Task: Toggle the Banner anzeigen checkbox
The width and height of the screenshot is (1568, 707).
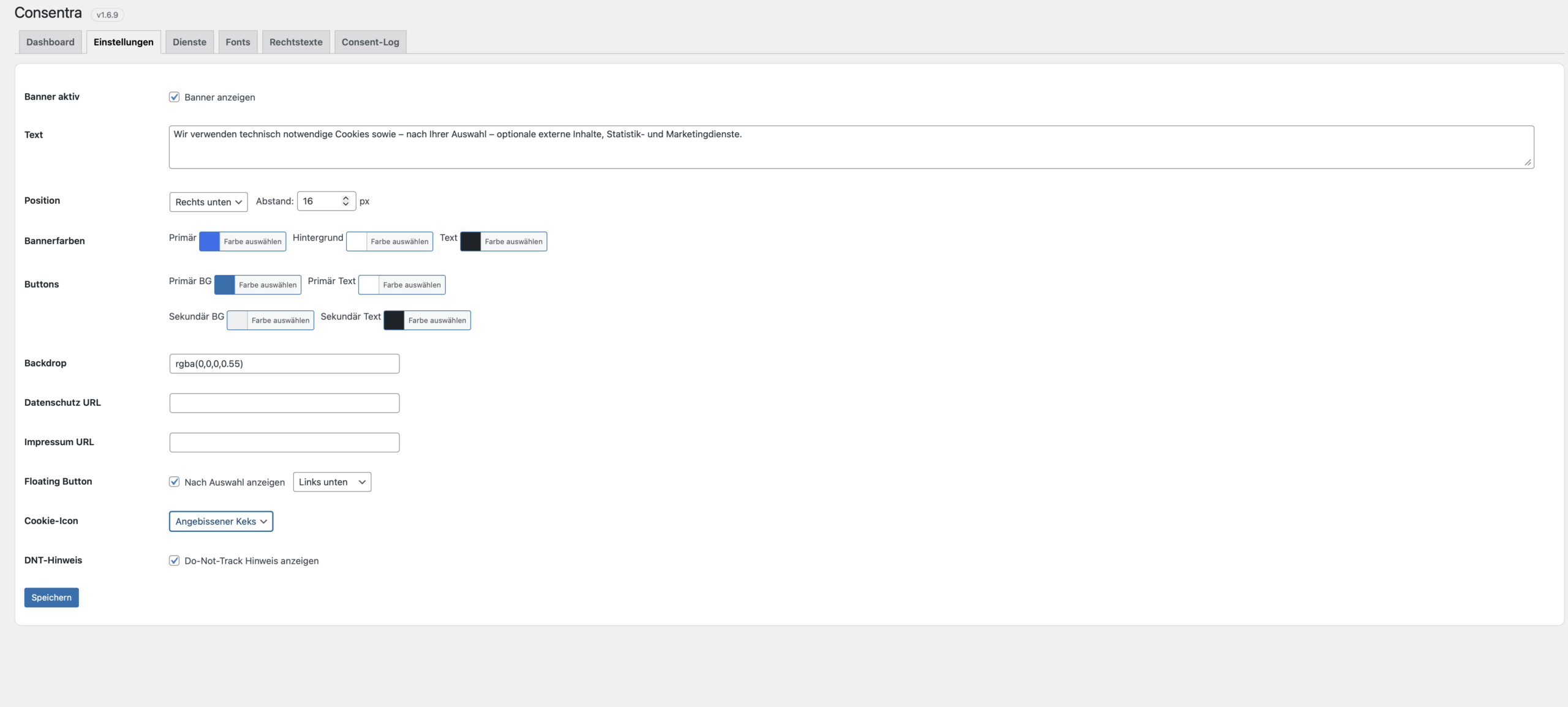Action: [175, 97]
